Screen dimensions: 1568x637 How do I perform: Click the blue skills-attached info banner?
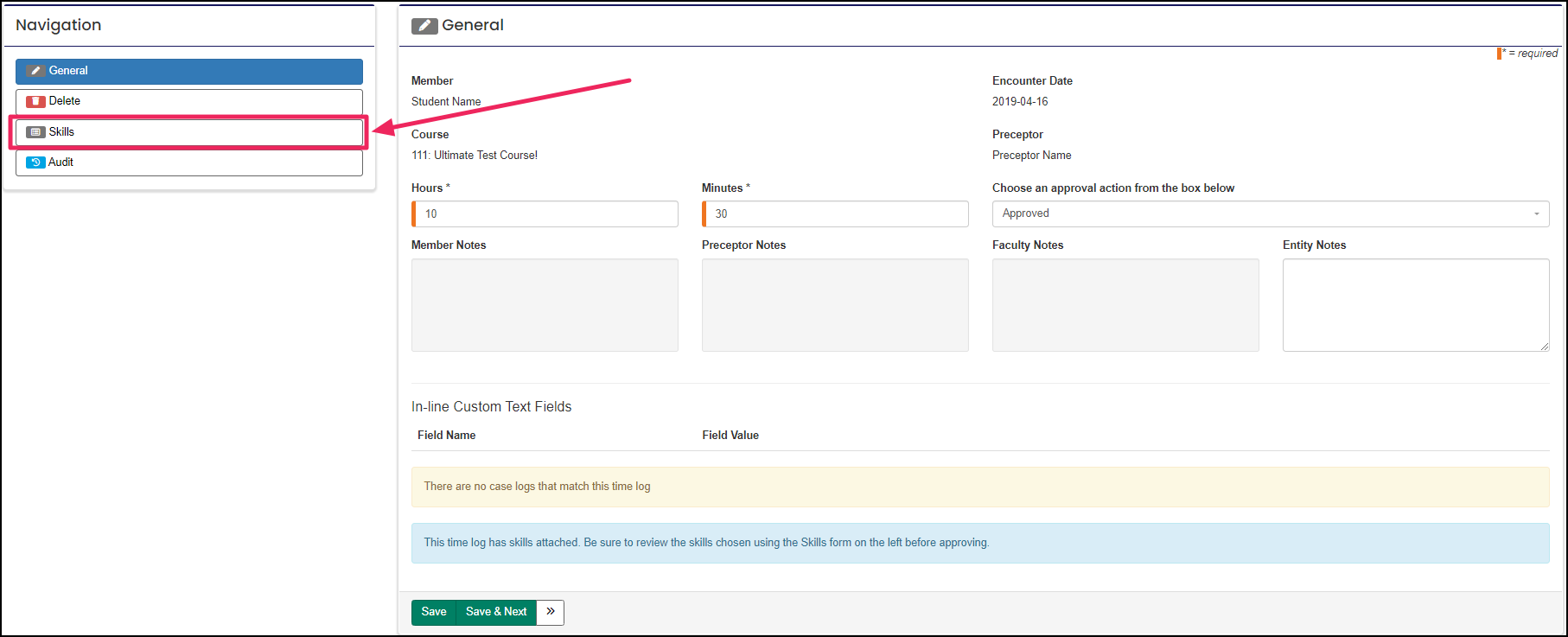point(980,543)
